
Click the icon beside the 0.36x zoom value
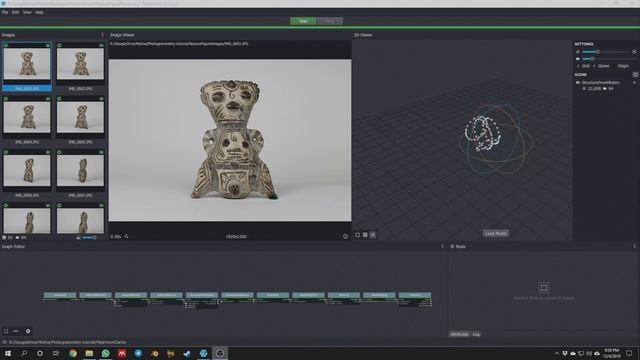point(126,236)
